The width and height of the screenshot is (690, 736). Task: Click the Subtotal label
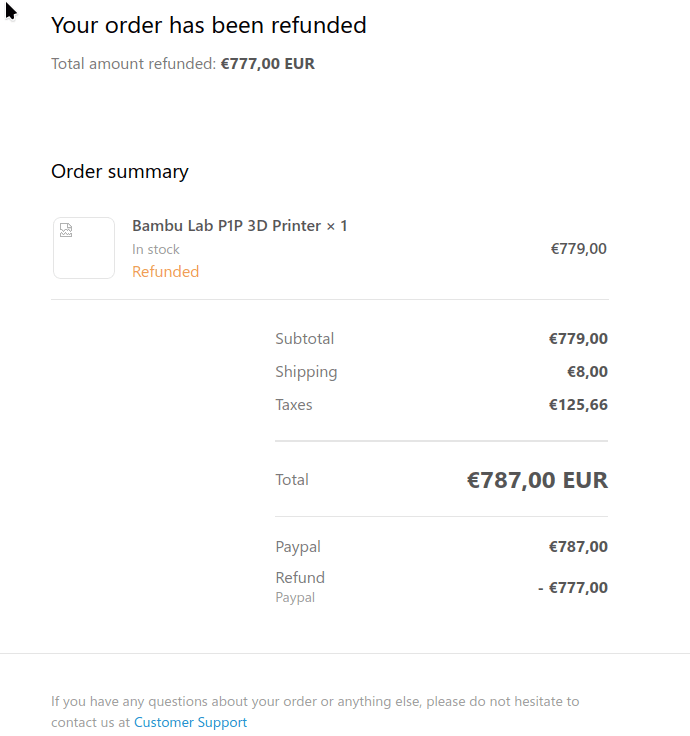304,339
